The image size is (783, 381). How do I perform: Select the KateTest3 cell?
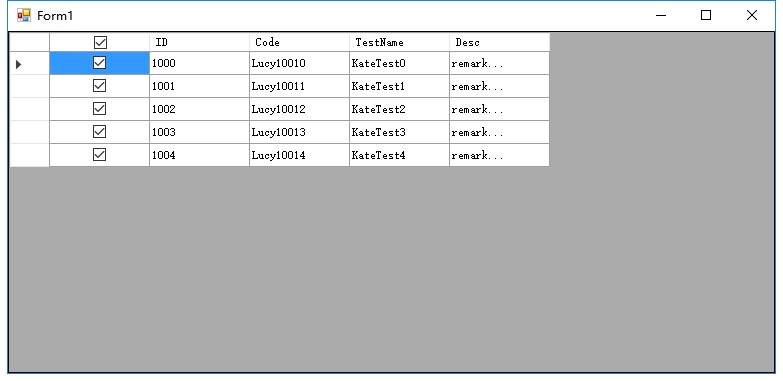click(x=399, y=132)
